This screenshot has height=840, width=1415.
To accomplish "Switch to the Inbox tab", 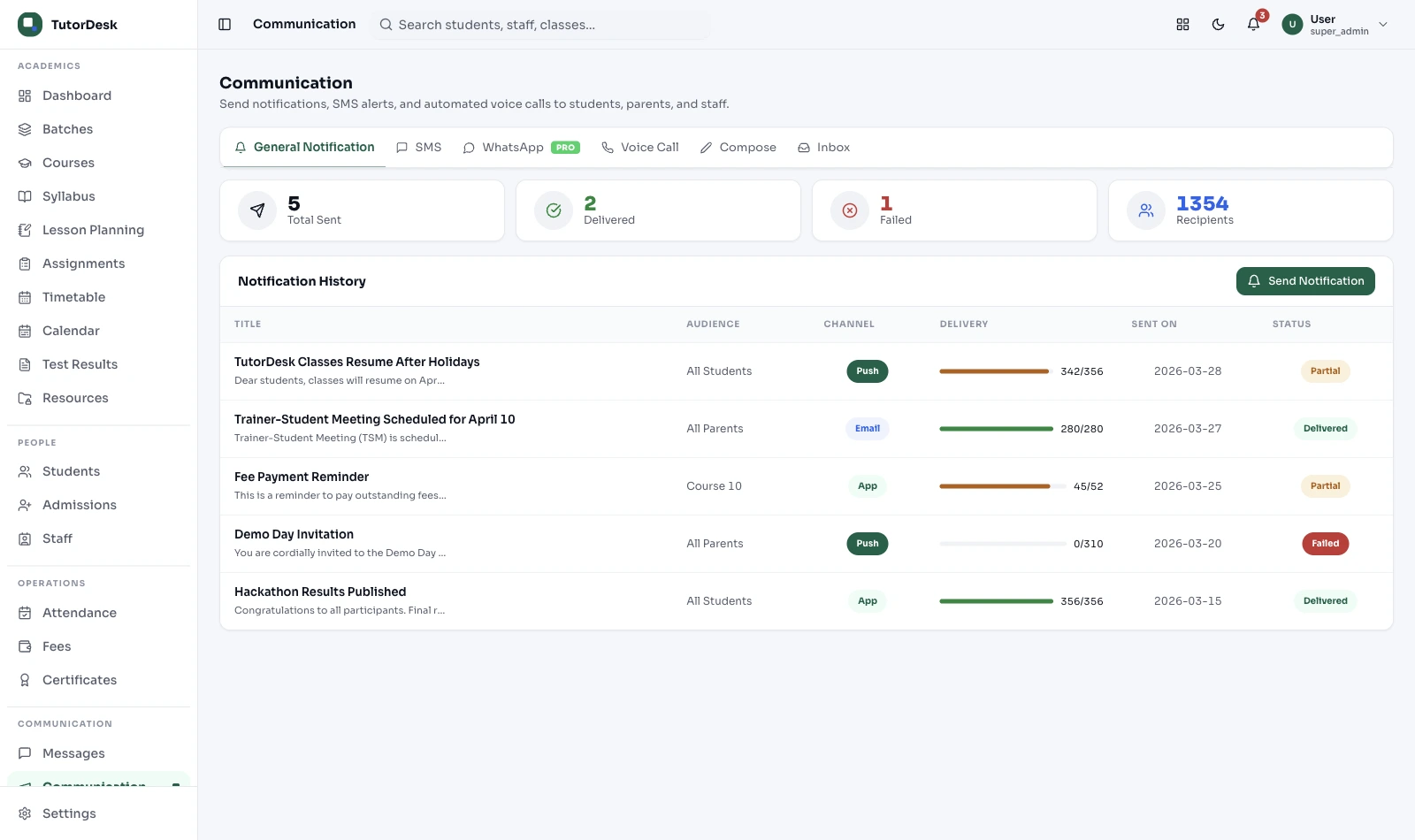I will [x=823, y=148].
